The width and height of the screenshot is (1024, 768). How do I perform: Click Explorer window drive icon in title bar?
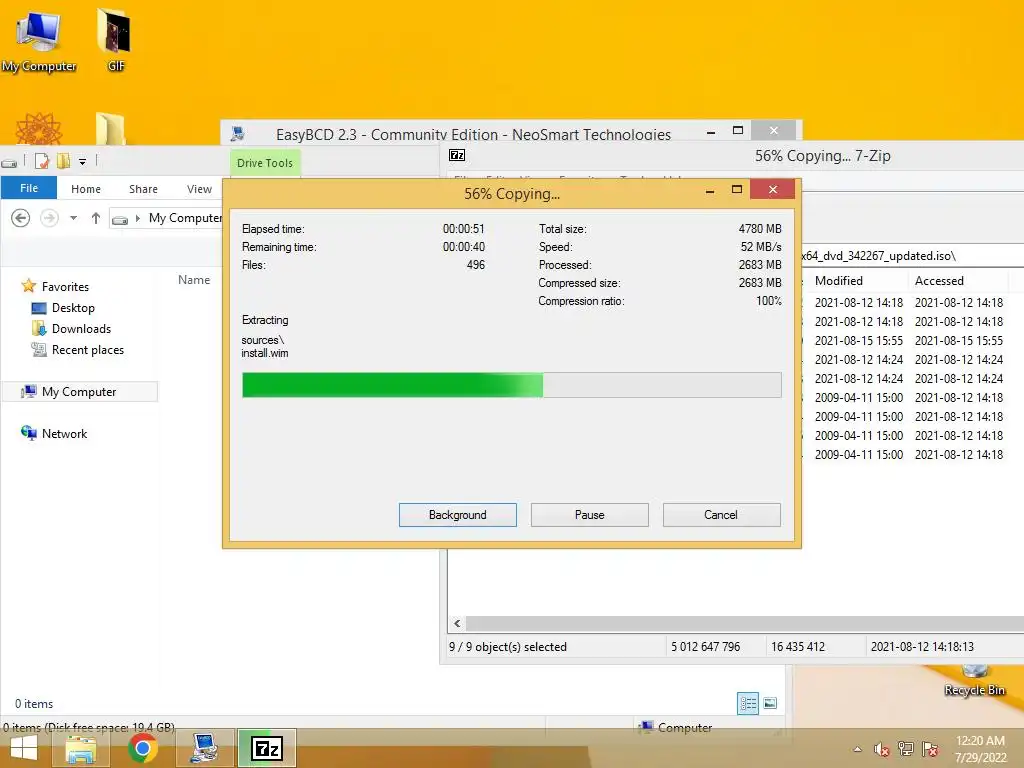coord(9,162)
